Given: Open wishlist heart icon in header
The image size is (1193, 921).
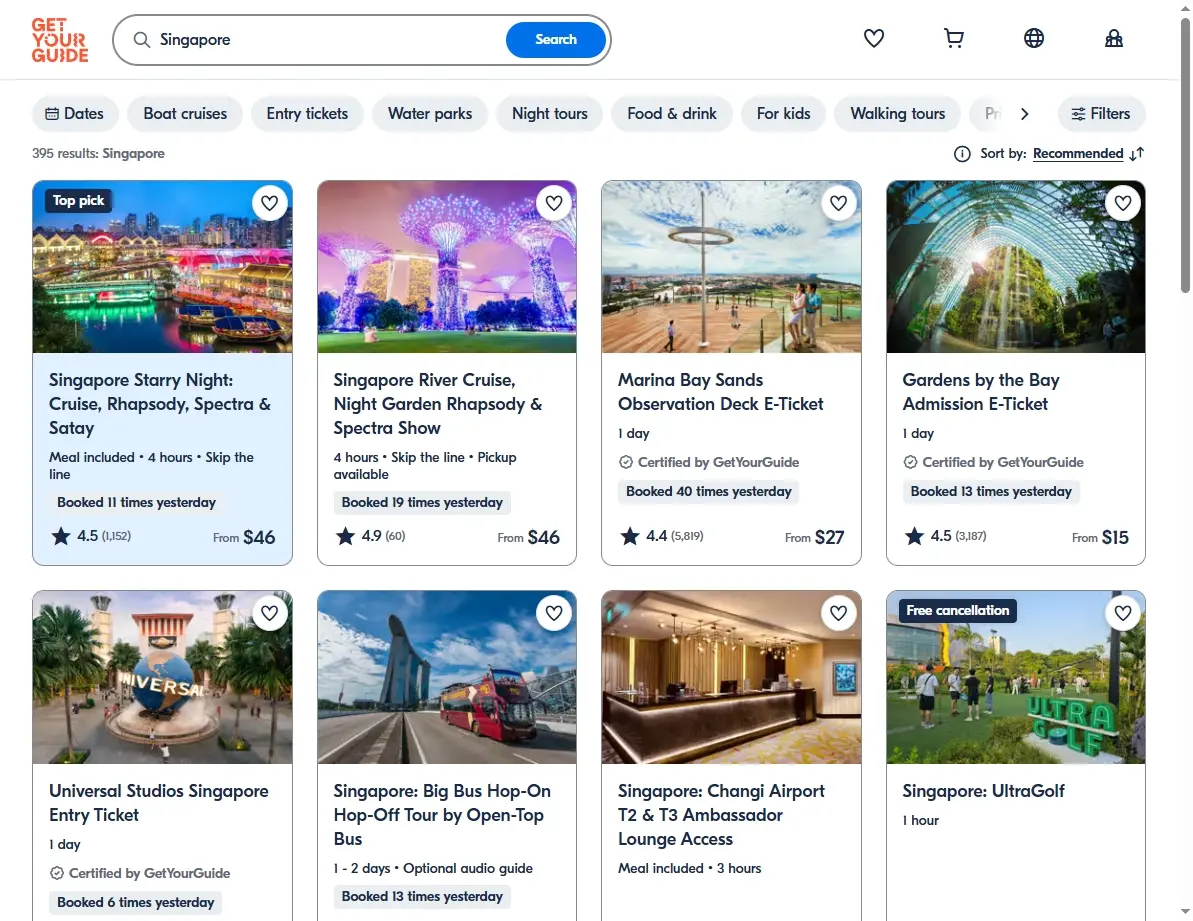Looking at the screenshot, I should pos(873,38).
